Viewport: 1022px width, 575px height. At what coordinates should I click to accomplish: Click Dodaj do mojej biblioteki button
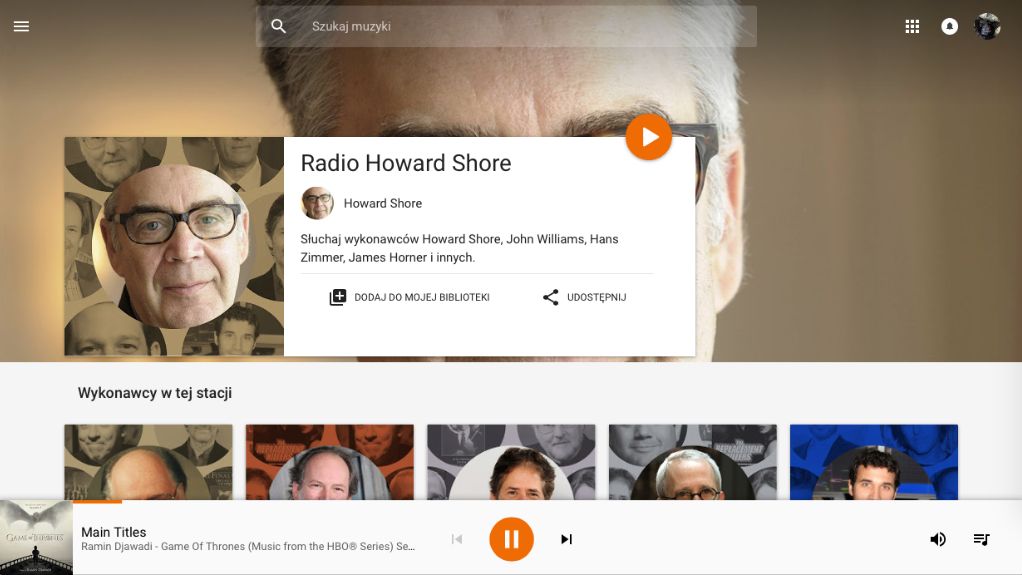coord(409,297)
